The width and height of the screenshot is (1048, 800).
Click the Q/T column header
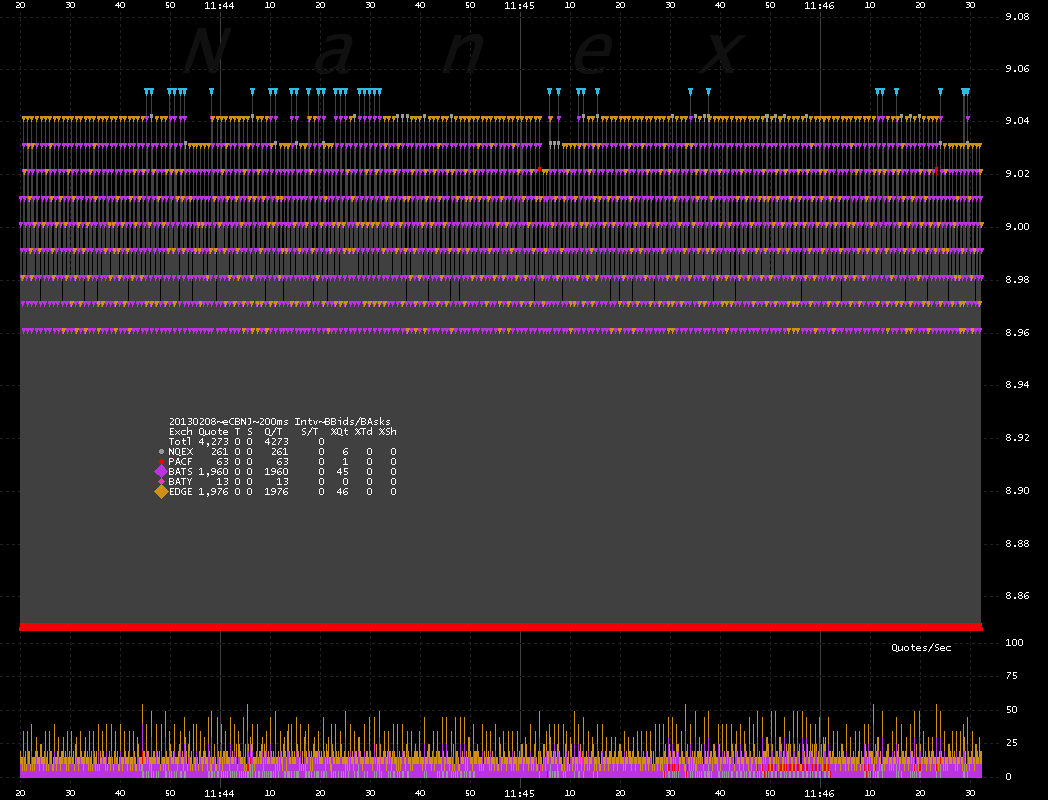tap(273, 432)
